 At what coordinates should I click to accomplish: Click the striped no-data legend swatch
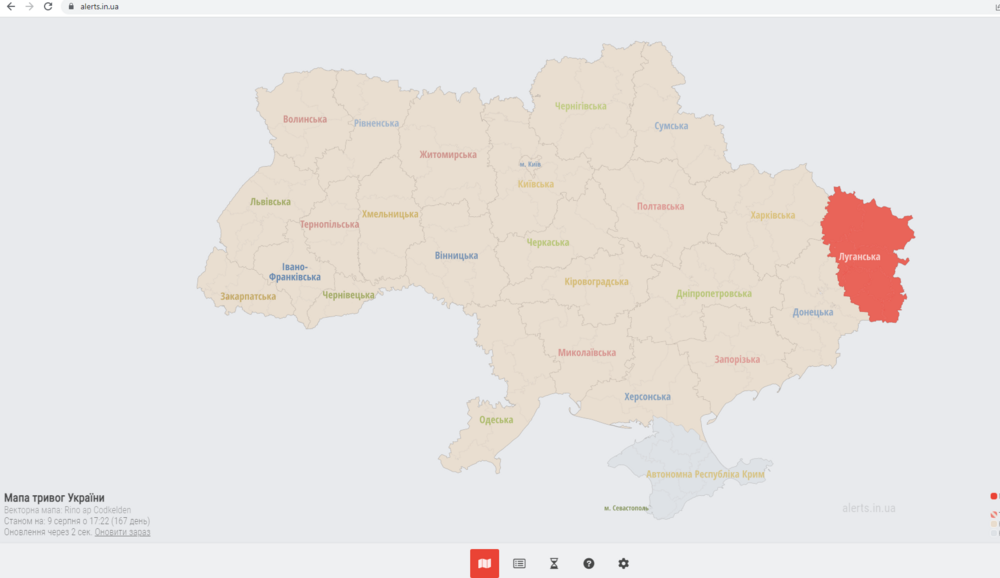[x=994, y=514]
